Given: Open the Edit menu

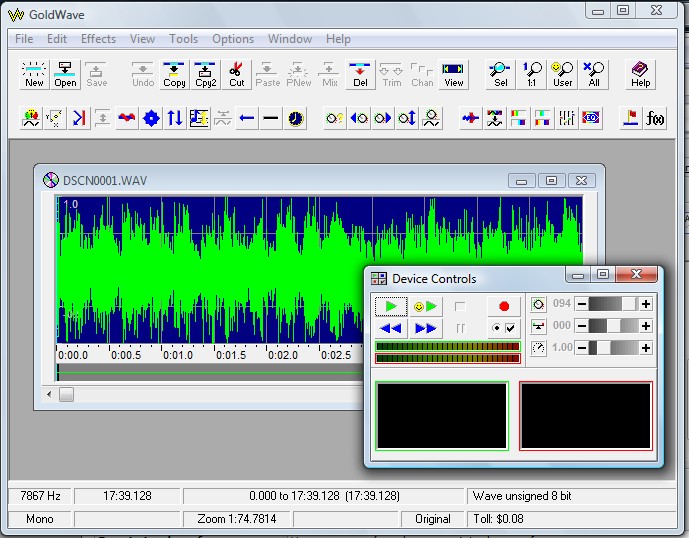Looking at the screenshot, I should click(57, 39).
